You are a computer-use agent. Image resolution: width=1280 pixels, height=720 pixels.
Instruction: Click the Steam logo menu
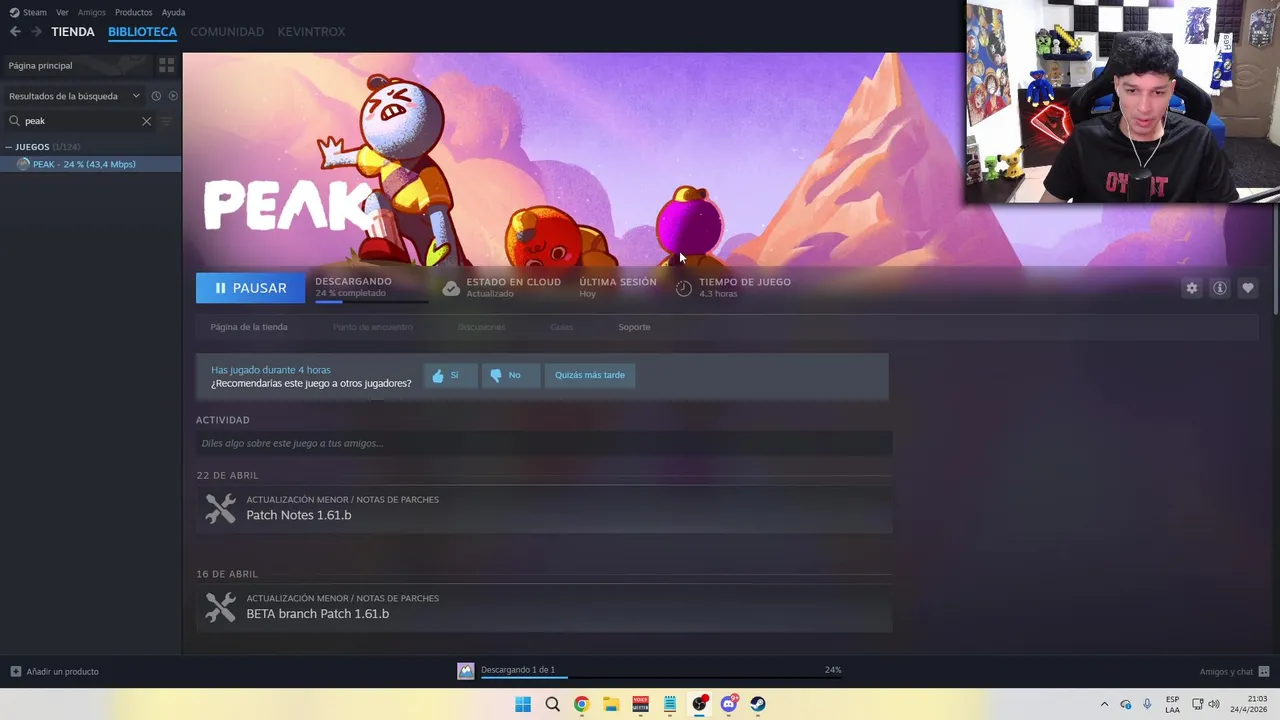(x=28, y=12)
